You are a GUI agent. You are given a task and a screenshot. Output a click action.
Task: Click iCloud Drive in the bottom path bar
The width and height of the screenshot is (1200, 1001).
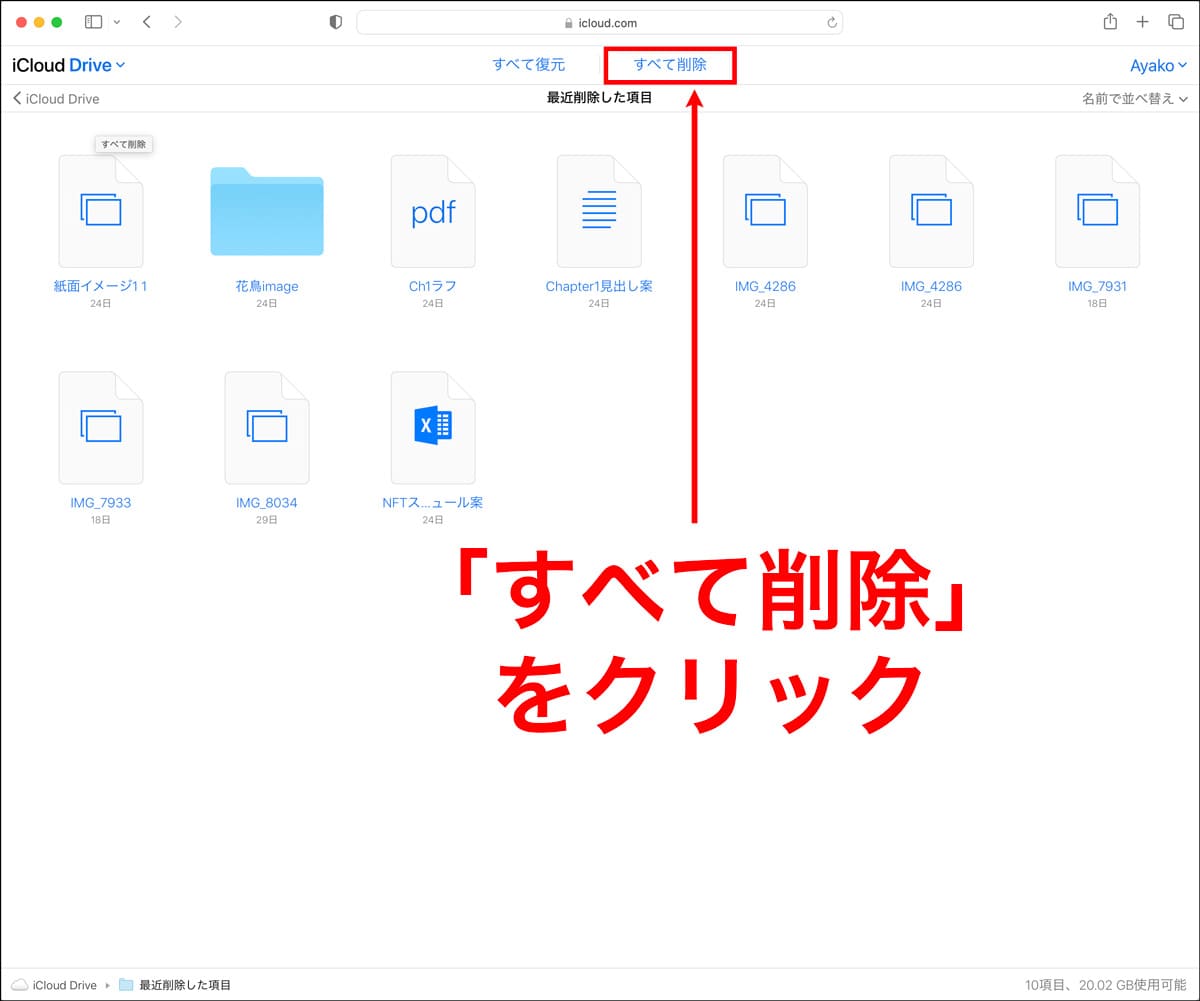65,985
